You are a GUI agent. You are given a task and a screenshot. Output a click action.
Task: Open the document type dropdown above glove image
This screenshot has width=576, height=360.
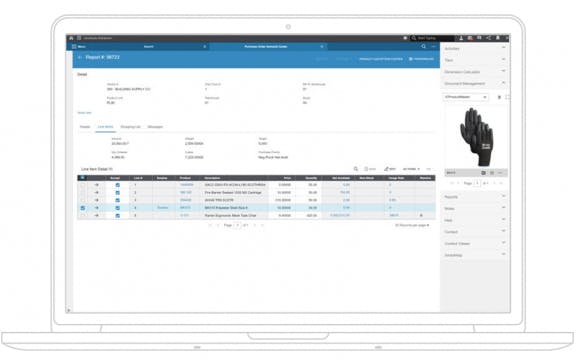pyautogui.click(x=466, y=97)
